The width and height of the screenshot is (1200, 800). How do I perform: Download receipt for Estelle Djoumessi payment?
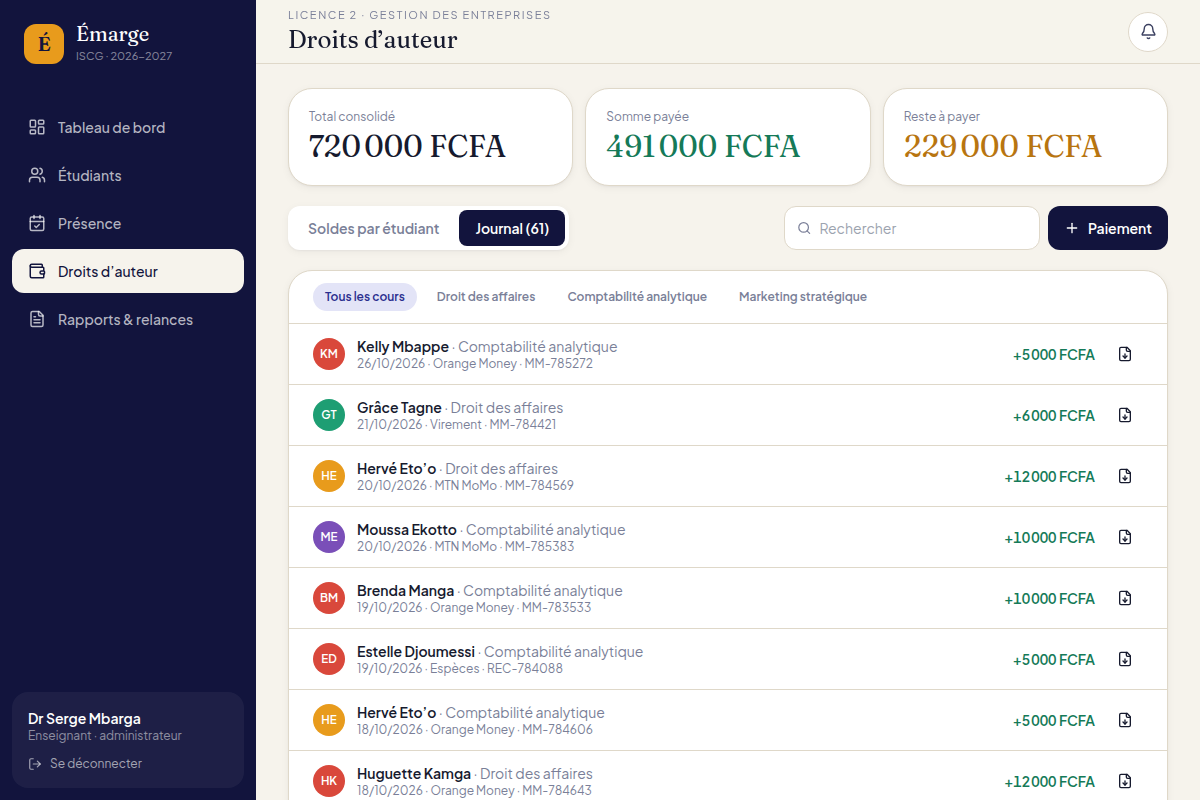coord(1125,659)
